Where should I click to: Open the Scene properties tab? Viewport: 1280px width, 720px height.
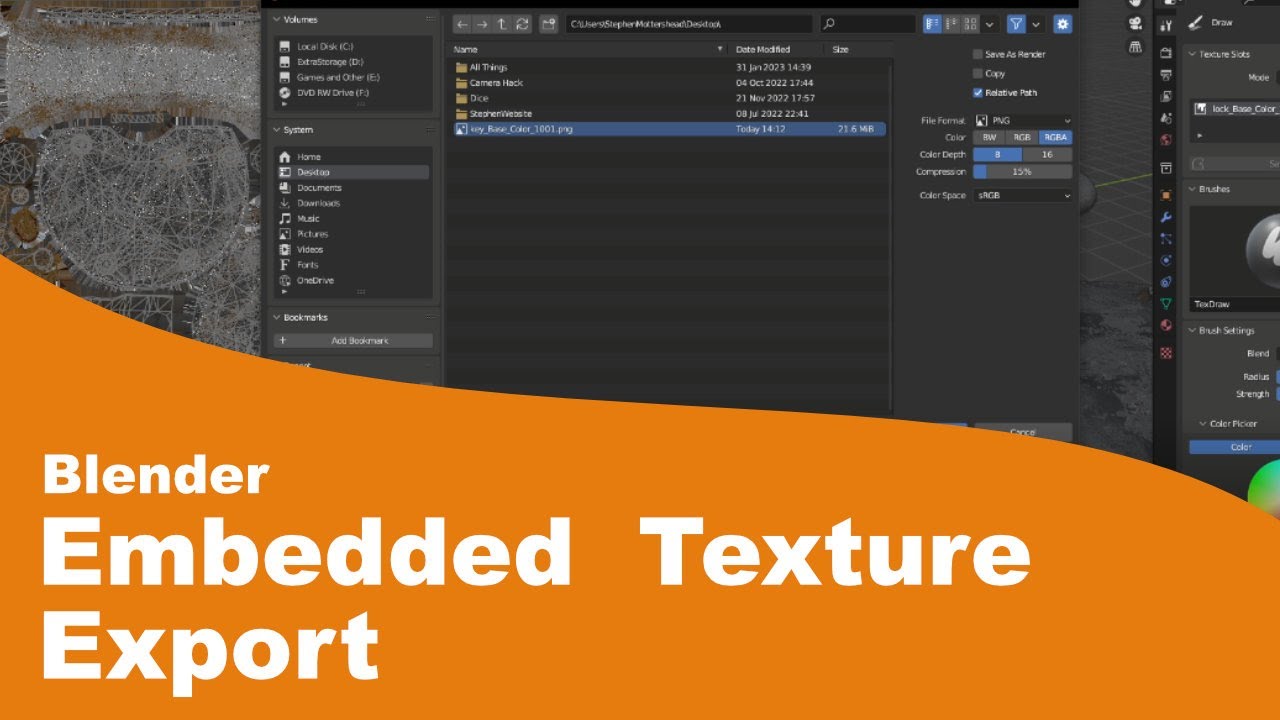point(1166,118)
